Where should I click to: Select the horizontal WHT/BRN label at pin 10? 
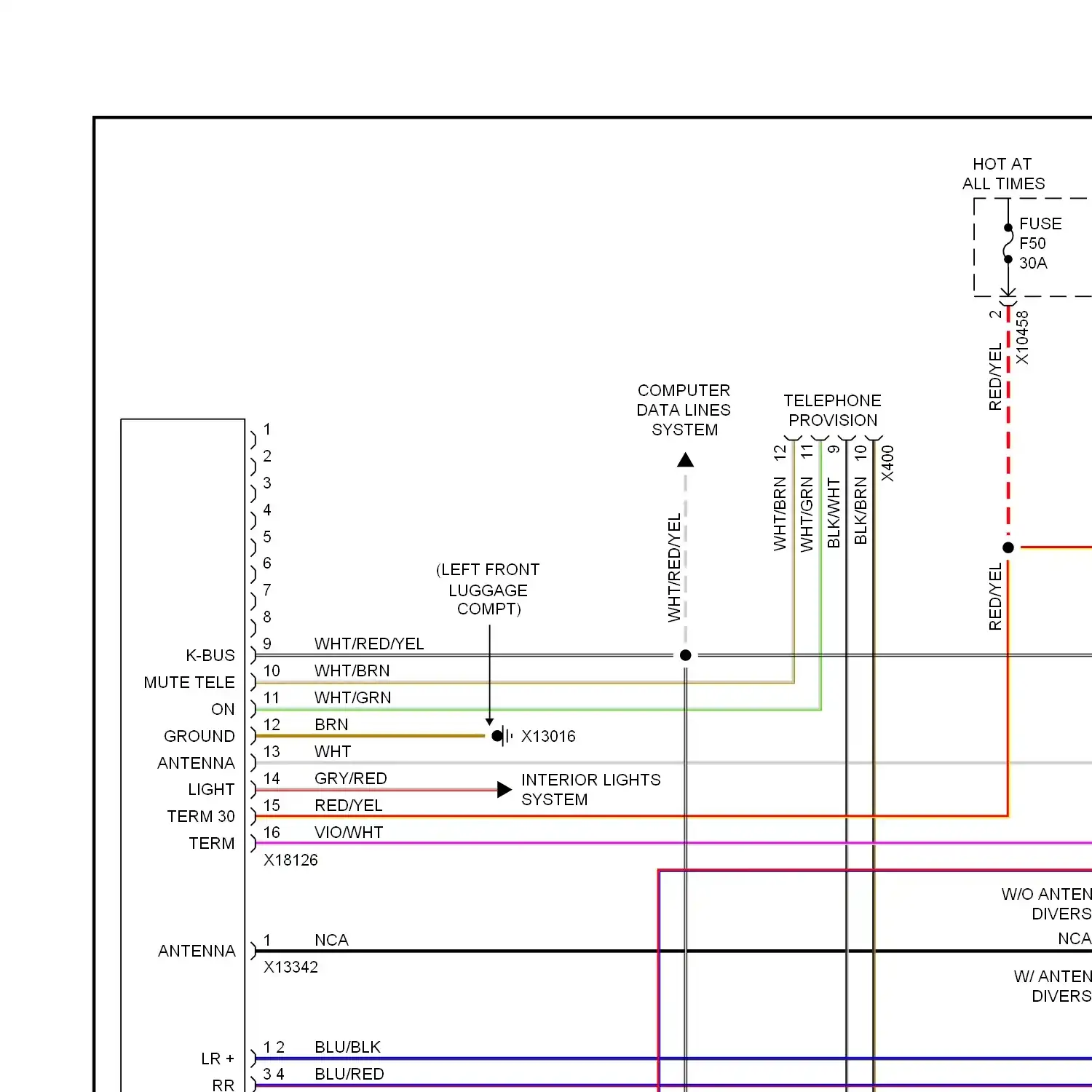352,670
